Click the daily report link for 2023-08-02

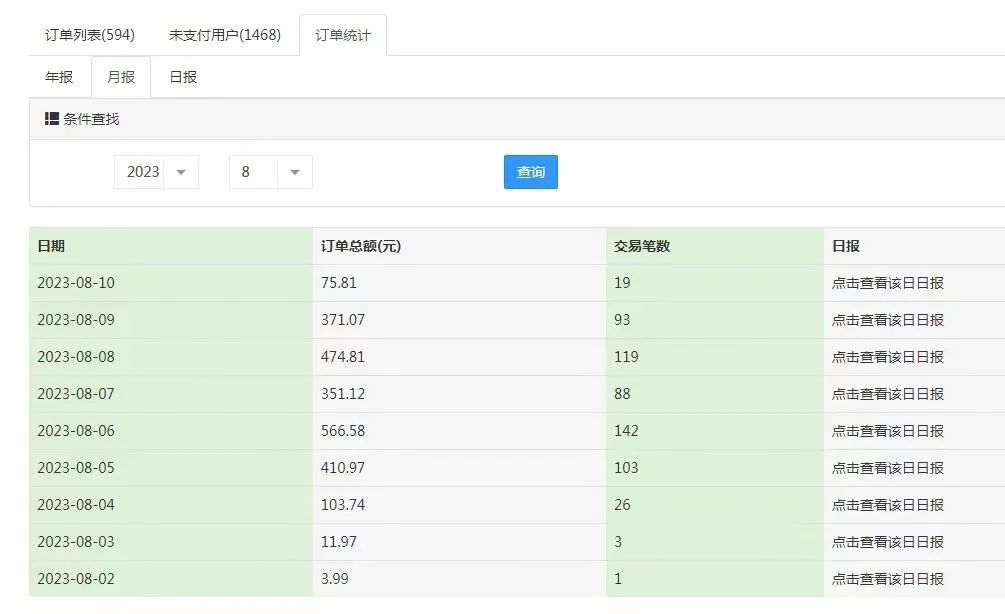point(889,578)
